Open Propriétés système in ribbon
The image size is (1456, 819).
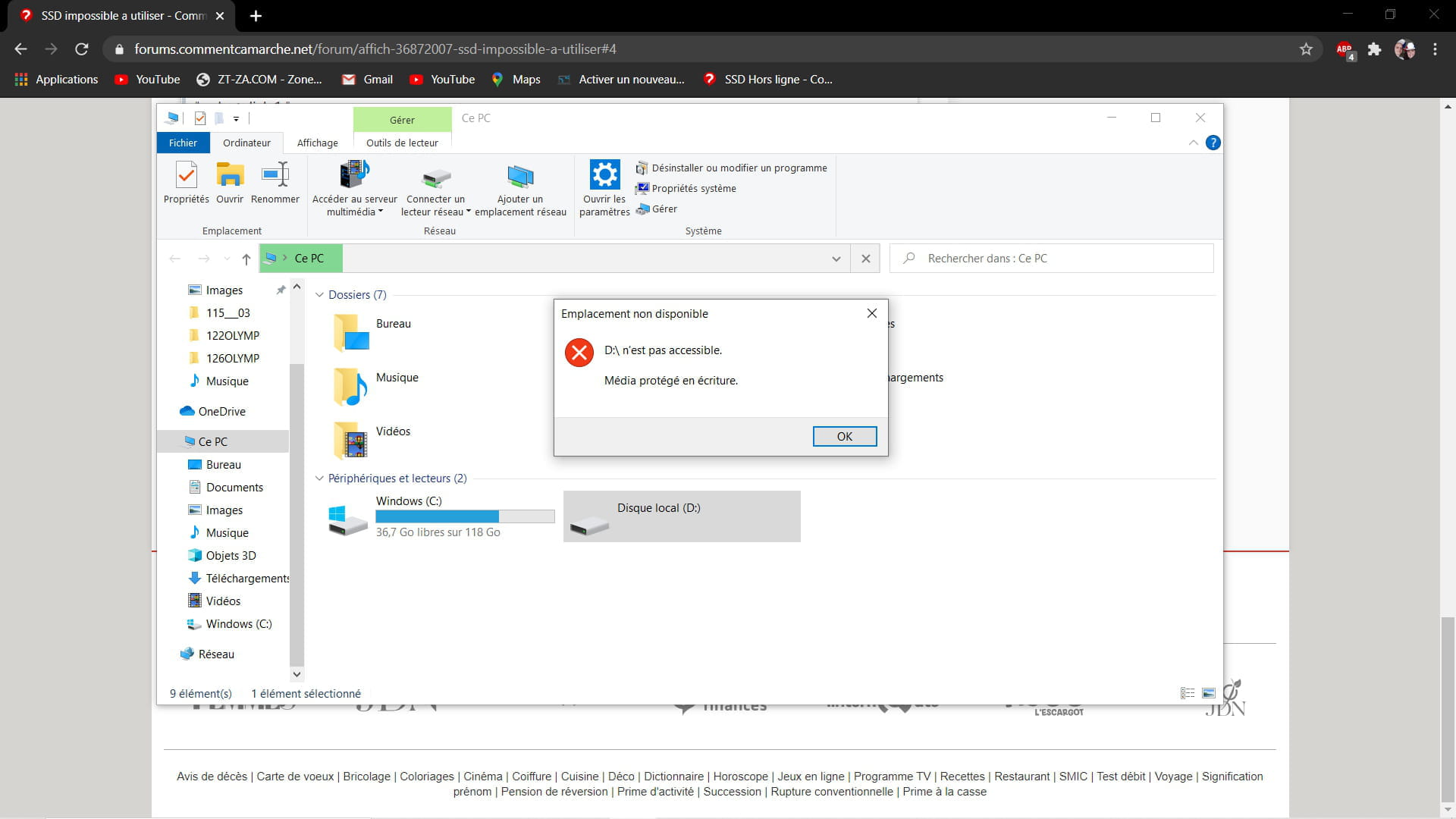pos(686,188)
